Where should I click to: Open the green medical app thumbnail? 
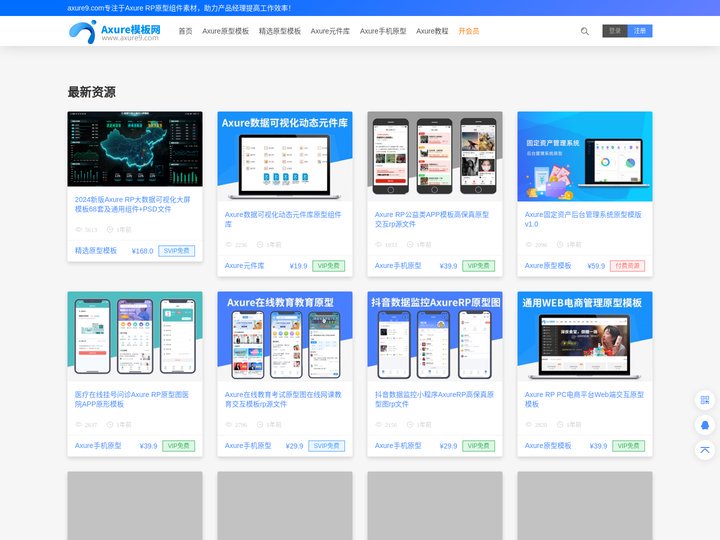[x=135, y=336]
